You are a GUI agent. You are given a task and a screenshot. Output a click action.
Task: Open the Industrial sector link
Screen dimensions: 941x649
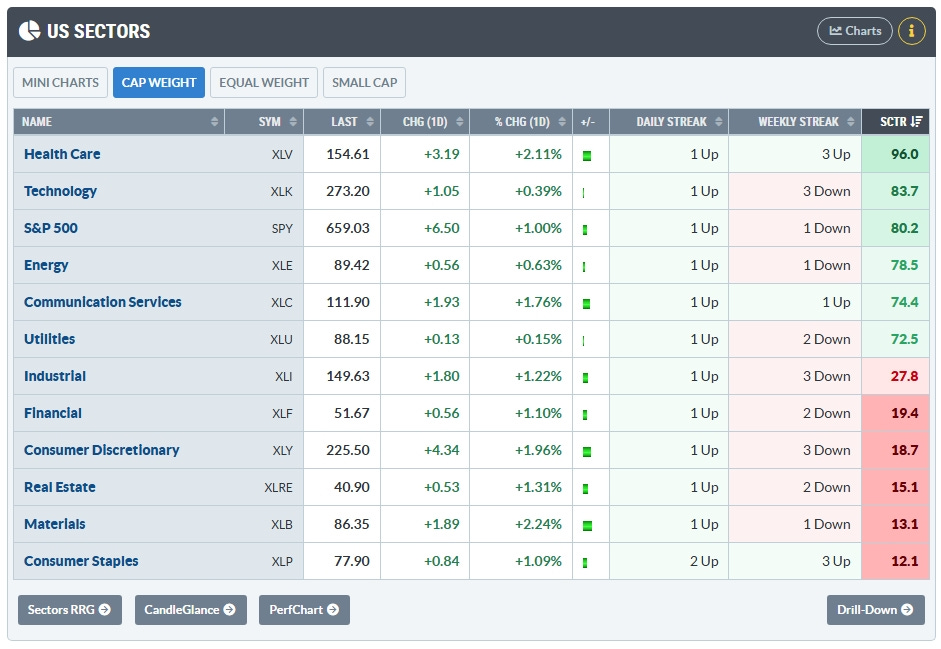pyautogui.click(x=55, y=376)
